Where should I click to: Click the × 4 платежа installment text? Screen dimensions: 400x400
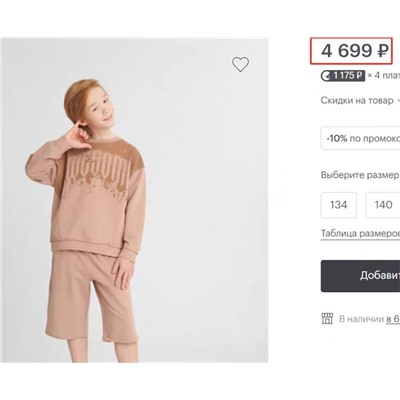[x=384, y=76]
